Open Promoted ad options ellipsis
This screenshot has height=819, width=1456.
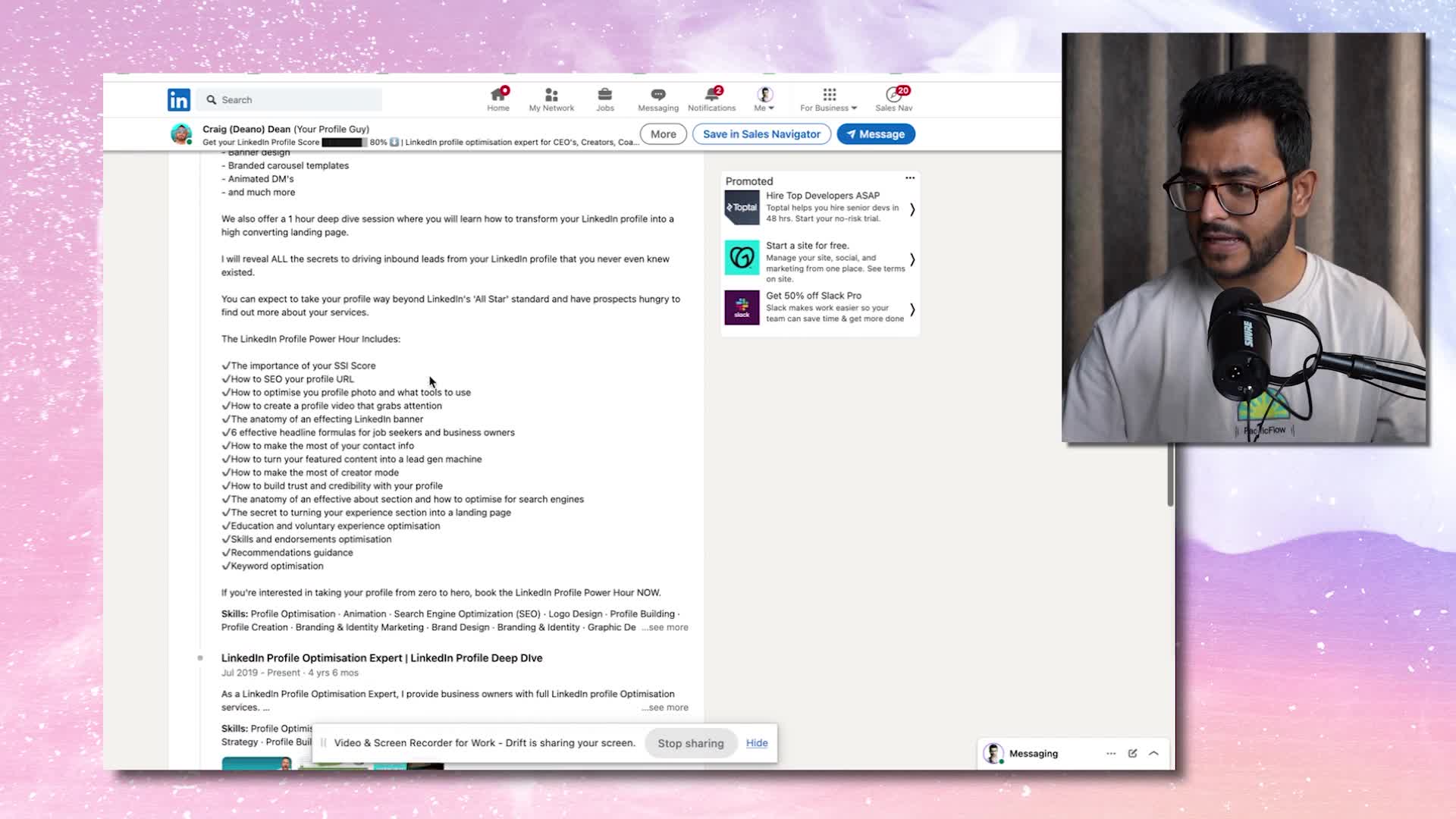coord(910,178)
